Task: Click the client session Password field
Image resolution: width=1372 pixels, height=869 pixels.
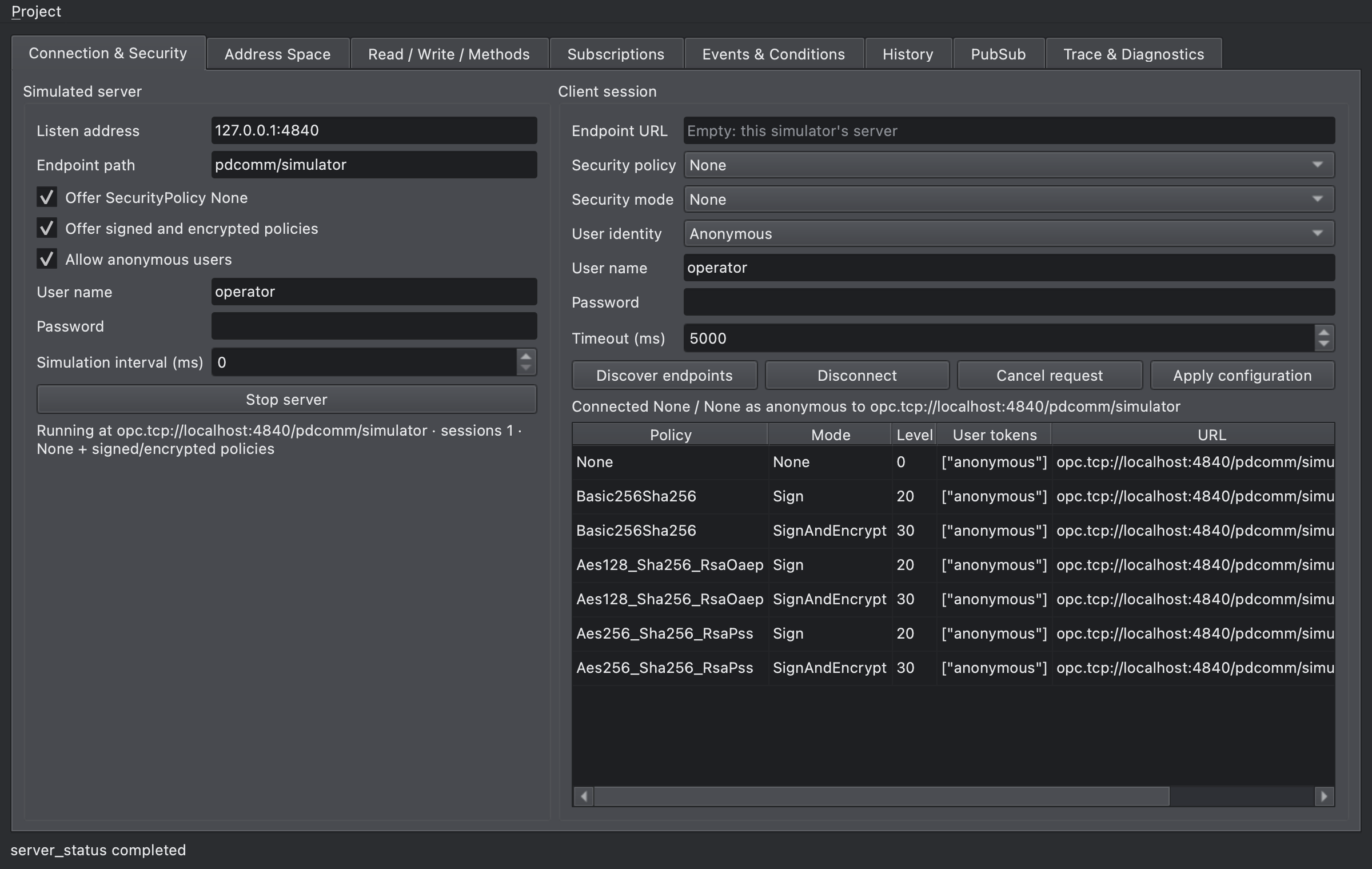Action: [1009, 302]
